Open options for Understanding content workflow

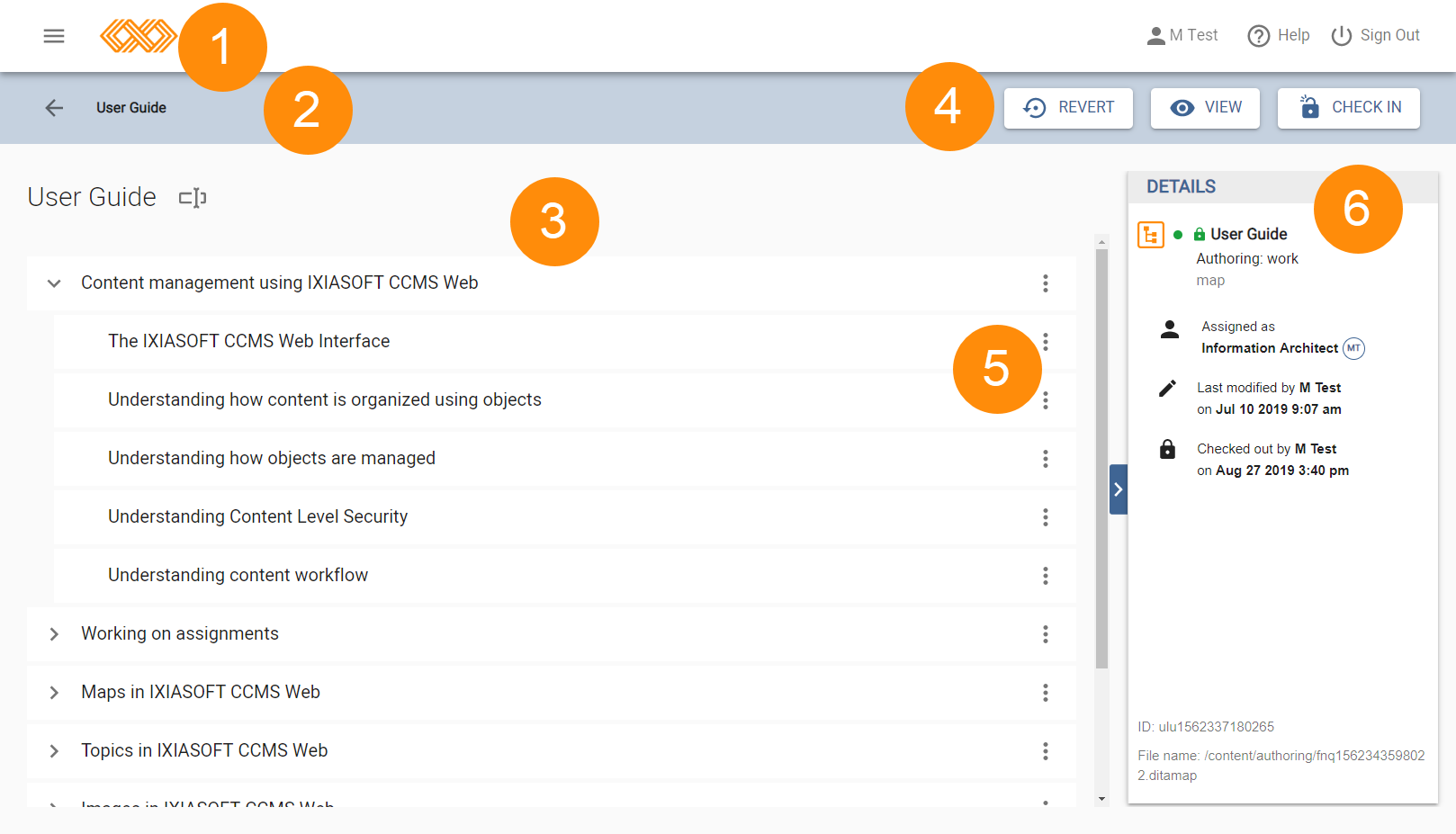tap(1045, 576)
